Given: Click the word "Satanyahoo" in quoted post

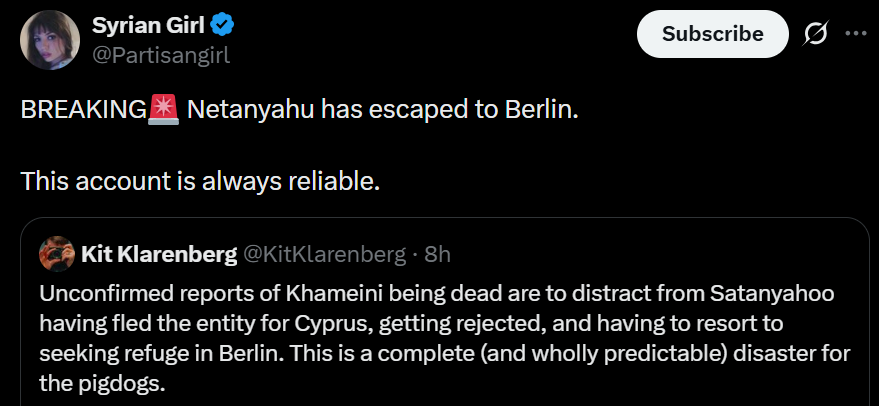Looking at the screenshot, I should [771, 296].
